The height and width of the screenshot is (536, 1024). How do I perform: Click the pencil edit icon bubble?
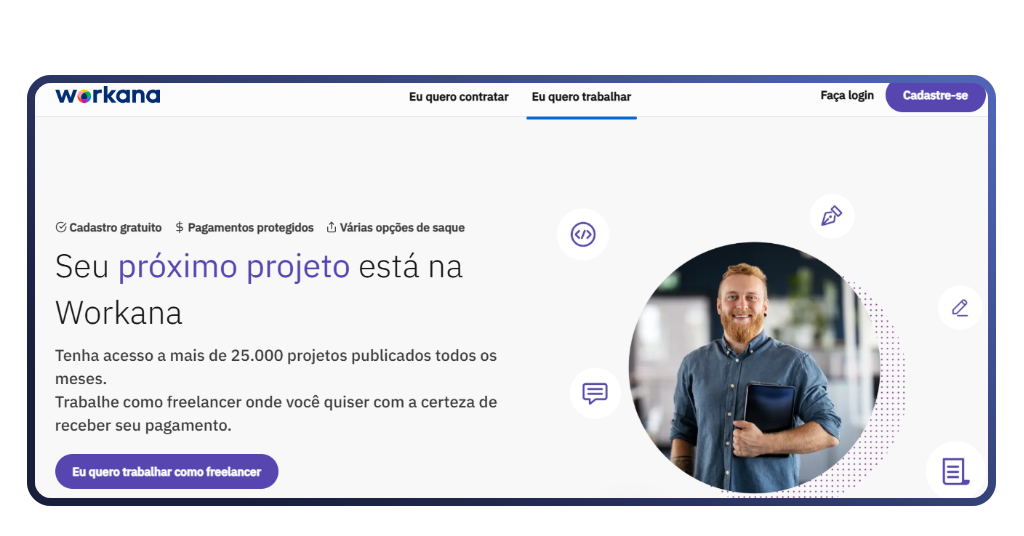(x=959, y=307)
